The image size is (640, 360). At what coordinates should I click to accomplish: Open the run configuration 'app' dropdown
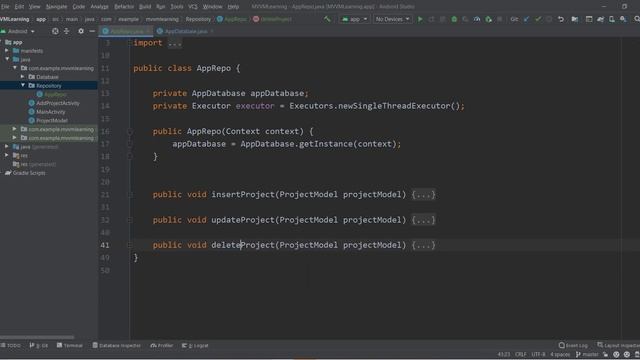354,19
